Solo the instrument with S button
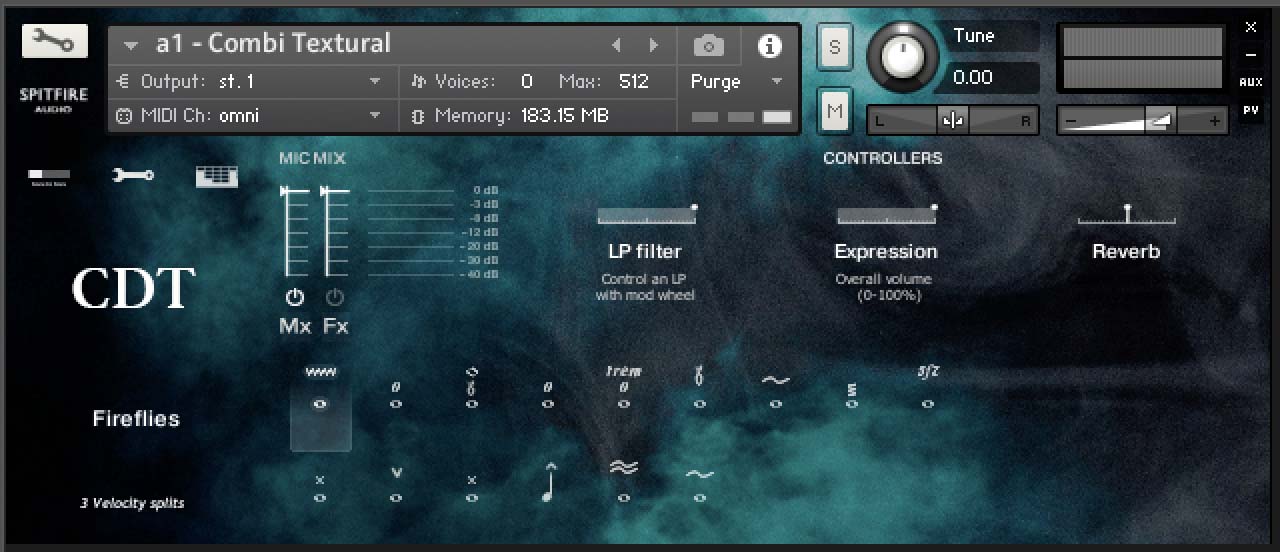Image resolution: width=1280 pixels, height=552 pixels. [834, 47]
